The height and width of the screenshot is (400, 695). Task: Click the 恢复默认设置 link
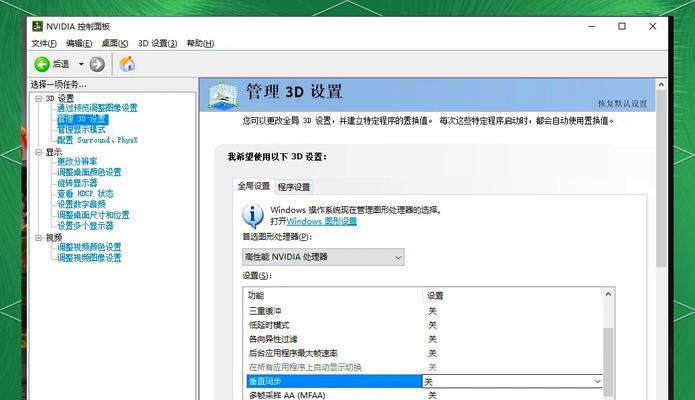(x=622, y=104)
